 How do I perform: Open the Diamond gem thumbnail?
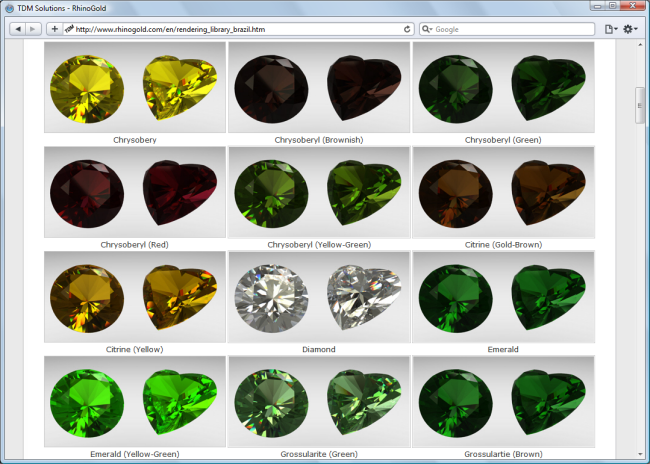(319, 297)
